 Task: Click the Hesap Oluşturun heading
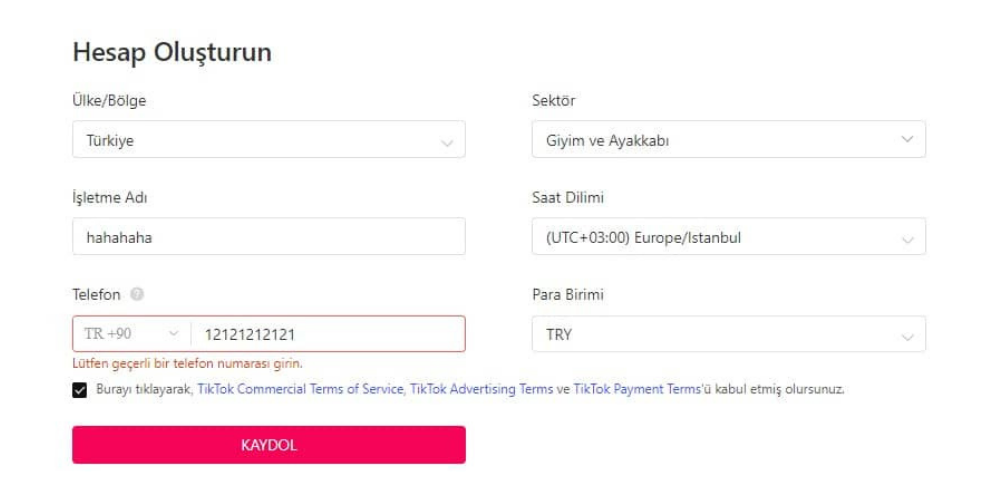click(x=172, y=53)
